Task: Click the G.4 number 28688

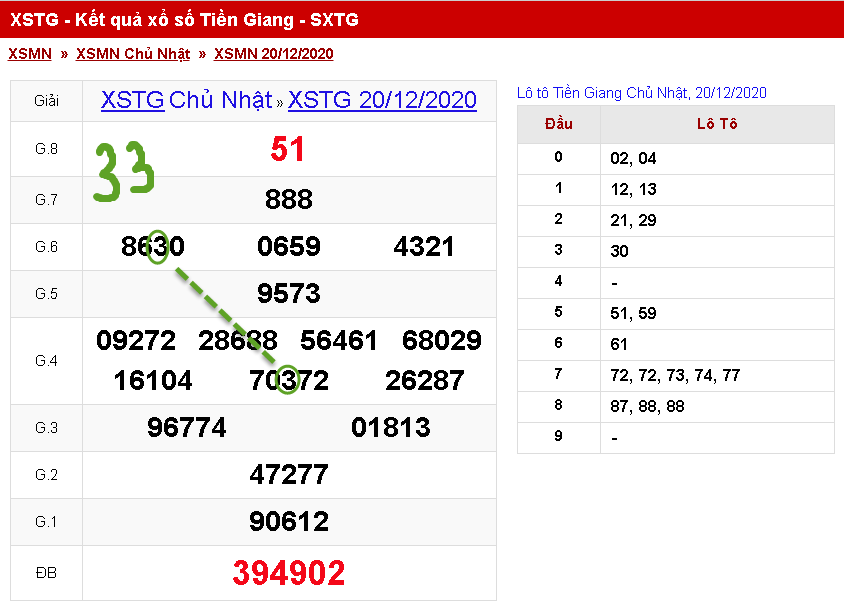Action: [237, 341]
